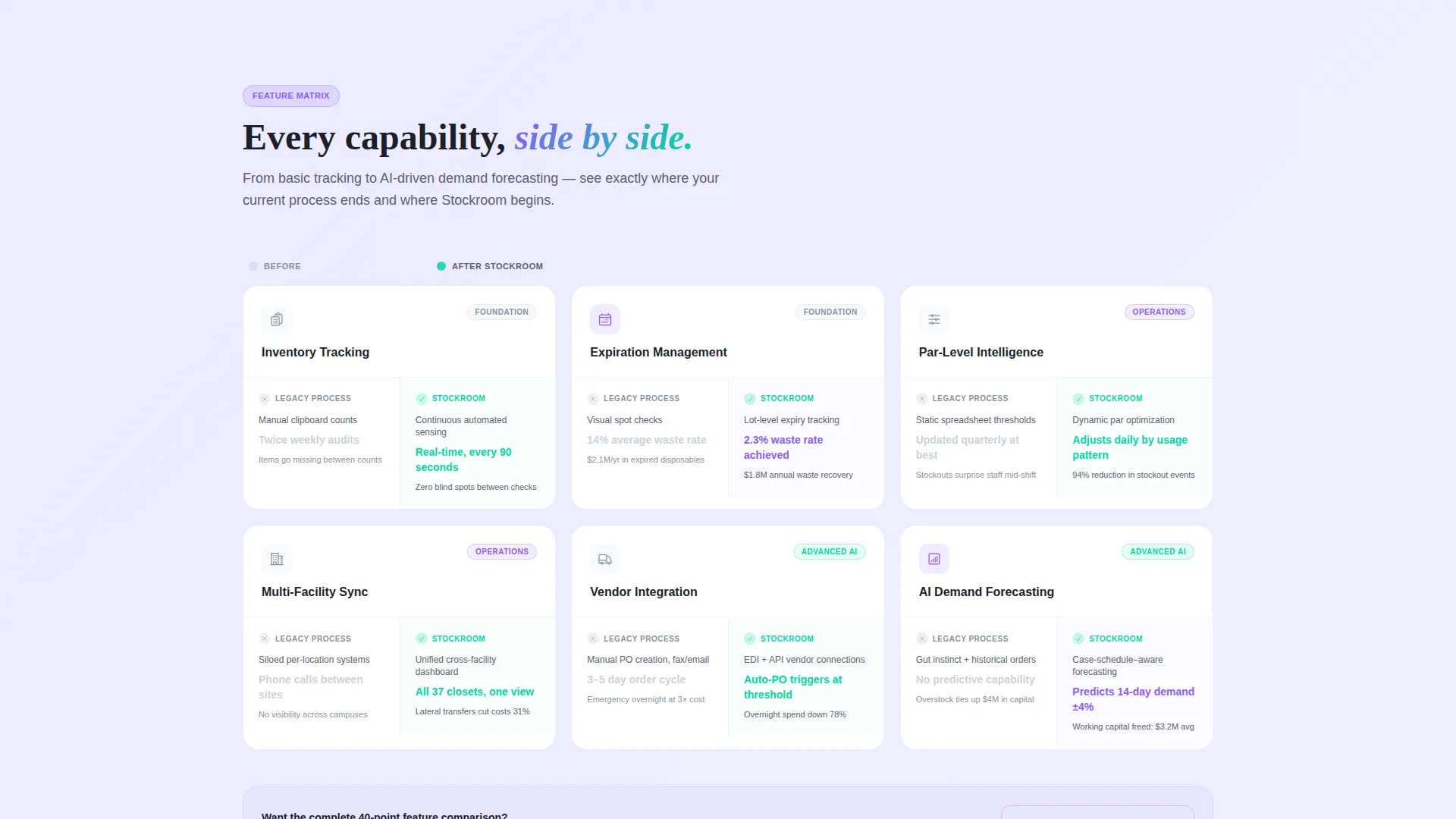Select the Multi-Facility Sync card title
Viewport: 1456px width, 819px height.
315,591
